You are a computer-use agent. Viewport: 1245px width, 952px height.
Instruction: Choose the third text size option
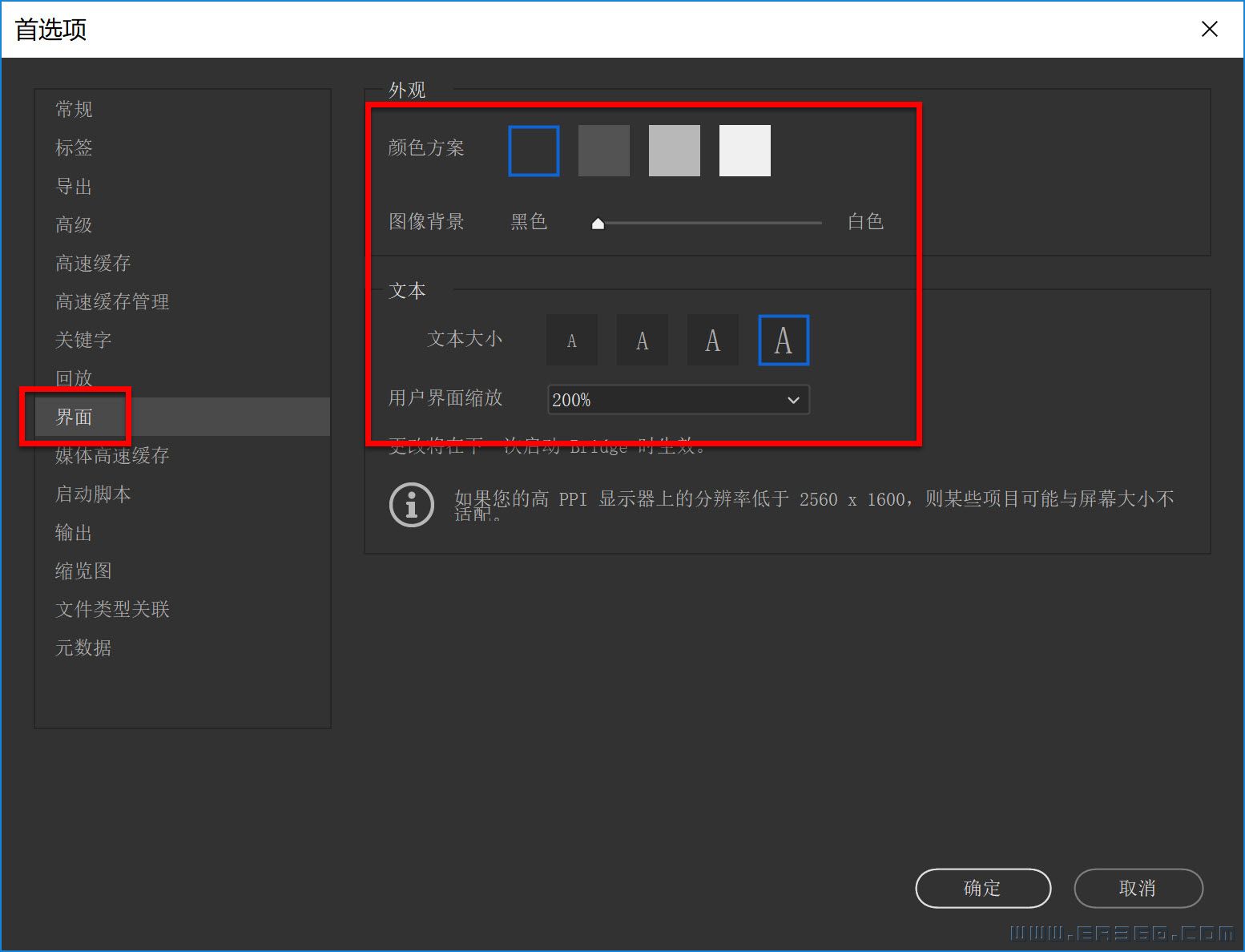coord(712,339)
